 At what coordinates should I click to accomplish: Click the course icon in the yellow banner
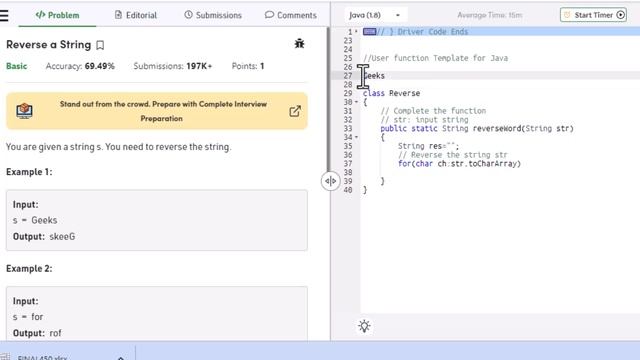[24, 111]
